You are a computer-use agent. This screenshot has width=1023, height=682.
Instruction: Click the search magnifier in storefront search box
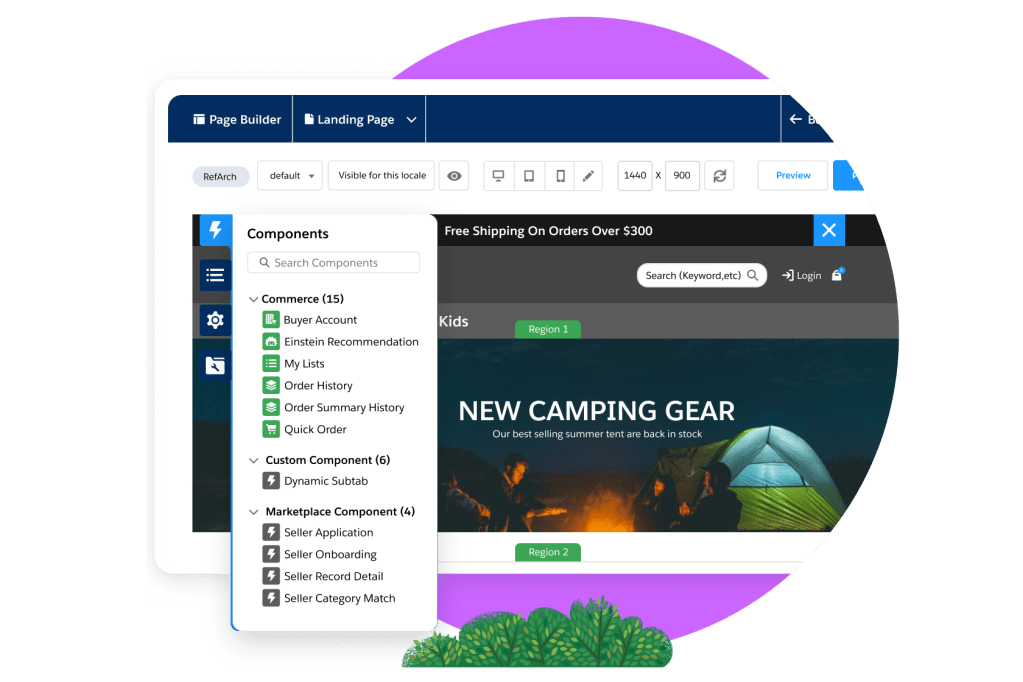pos(752,275)
